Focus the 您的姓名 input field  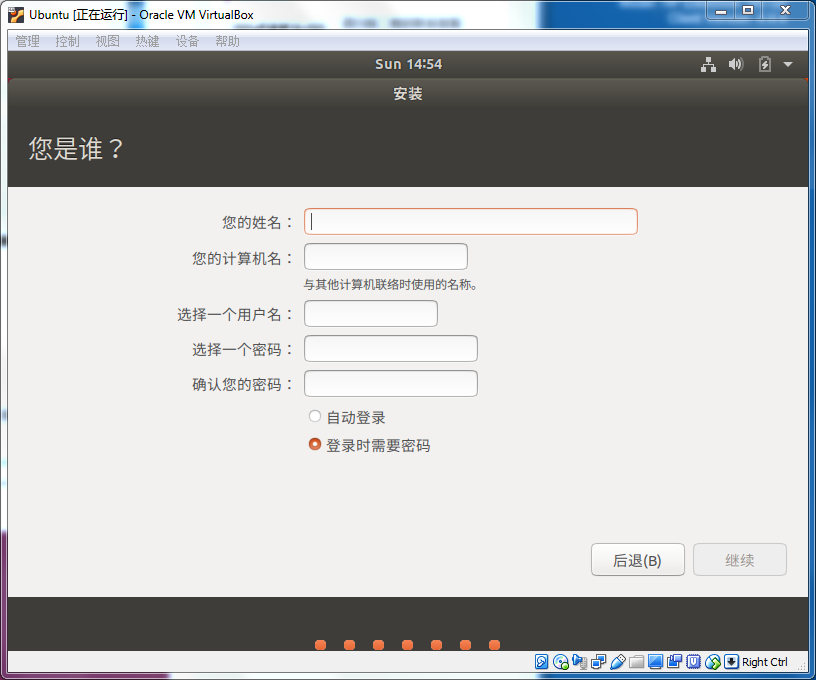pyautogui.click(x=470, y=222)
